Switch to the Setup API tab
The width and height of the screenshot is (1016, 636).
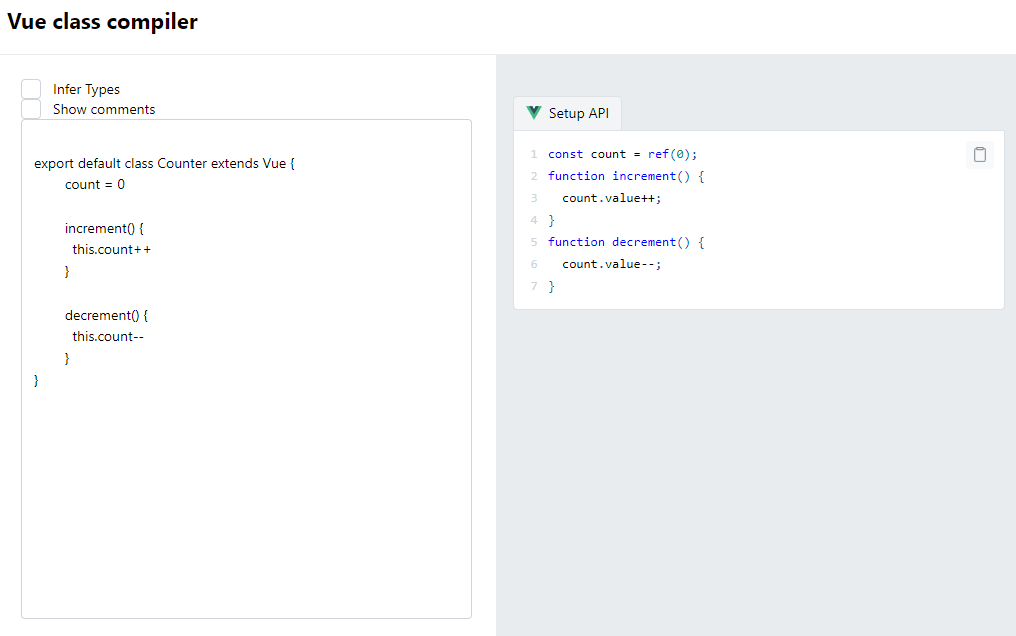coord(568,113)
